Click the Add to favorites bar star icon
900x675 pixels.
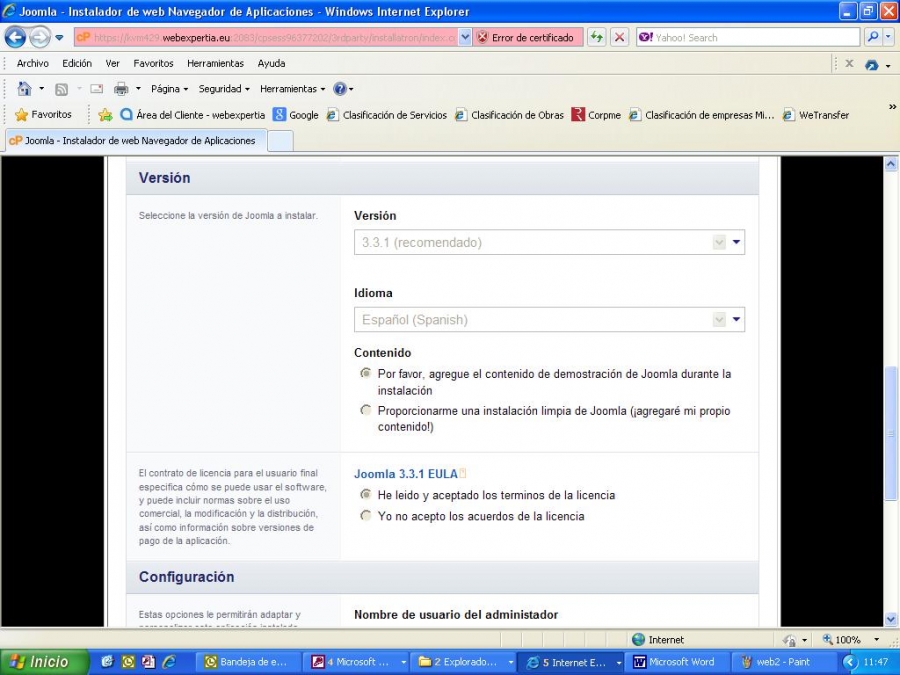point(105,115)
